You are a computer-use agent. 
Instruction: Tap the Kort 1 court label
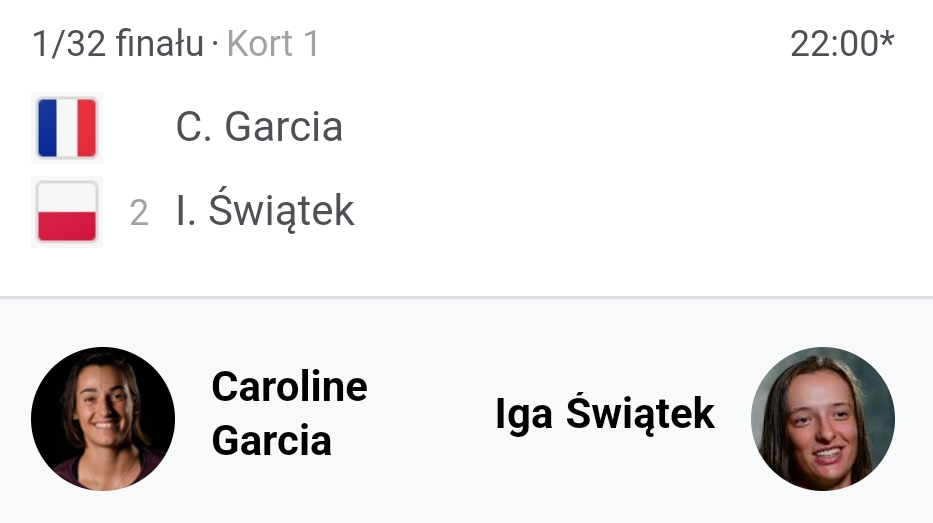pyautogui.click(x=273, y=44)
